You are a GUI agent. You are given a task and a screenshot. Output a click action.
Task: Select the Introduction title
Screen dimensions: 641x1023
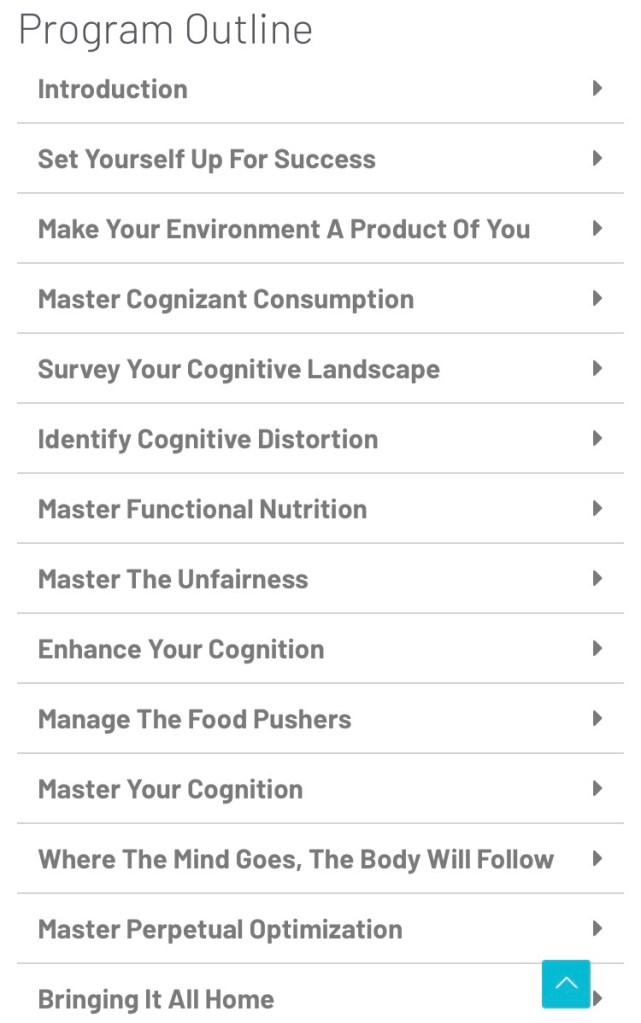[112, 89]
